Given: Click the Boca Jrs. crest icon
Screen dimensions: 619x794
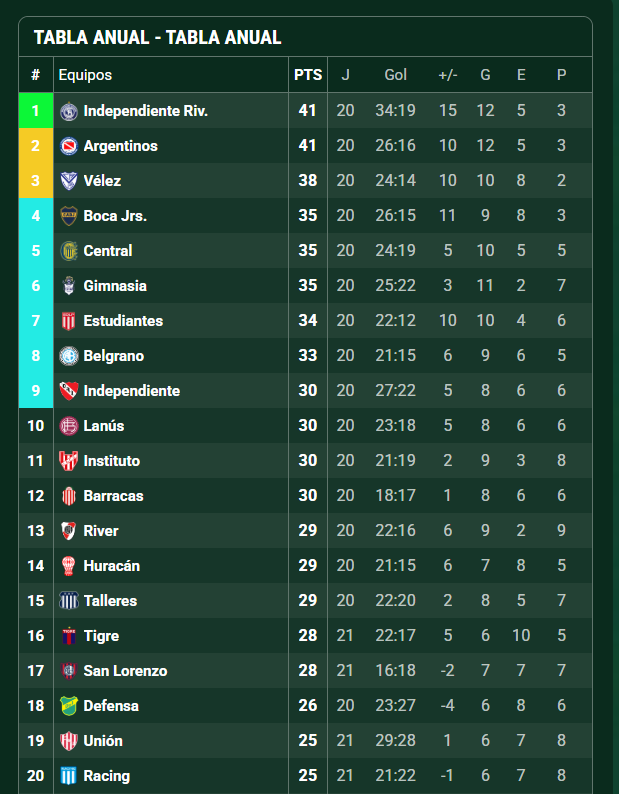Looking at the screenshot, I should click(68, 216).
